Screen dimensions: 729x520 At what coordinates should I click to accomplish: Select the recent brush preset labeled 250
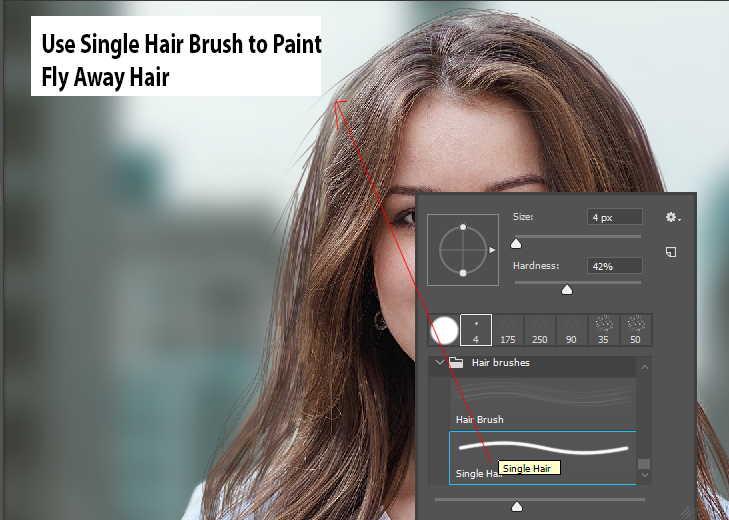pyautogui.click(x=539, y=330)
